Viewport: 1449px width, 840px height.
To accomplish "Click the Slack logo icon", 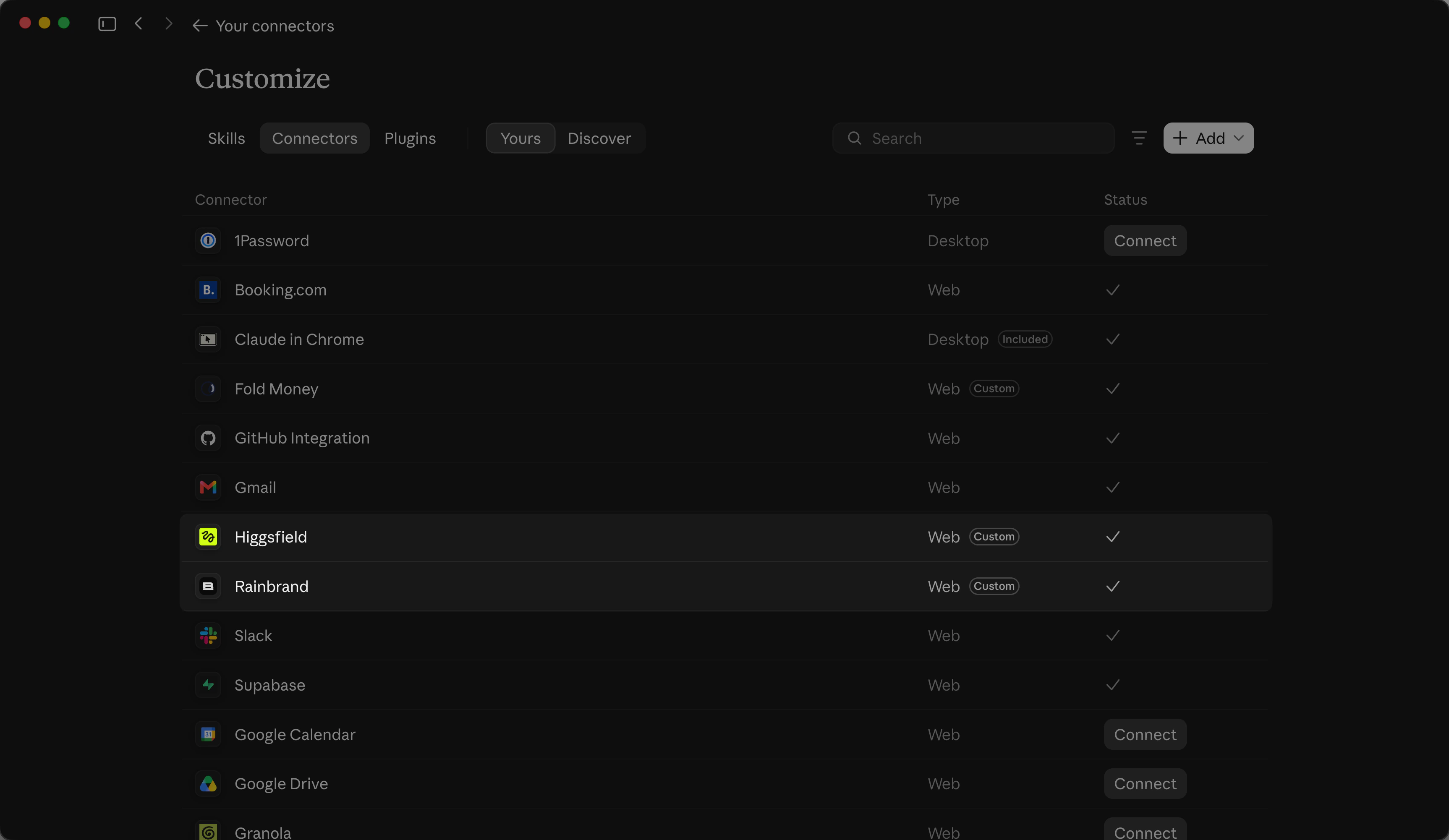I will (x=208, y=635).
